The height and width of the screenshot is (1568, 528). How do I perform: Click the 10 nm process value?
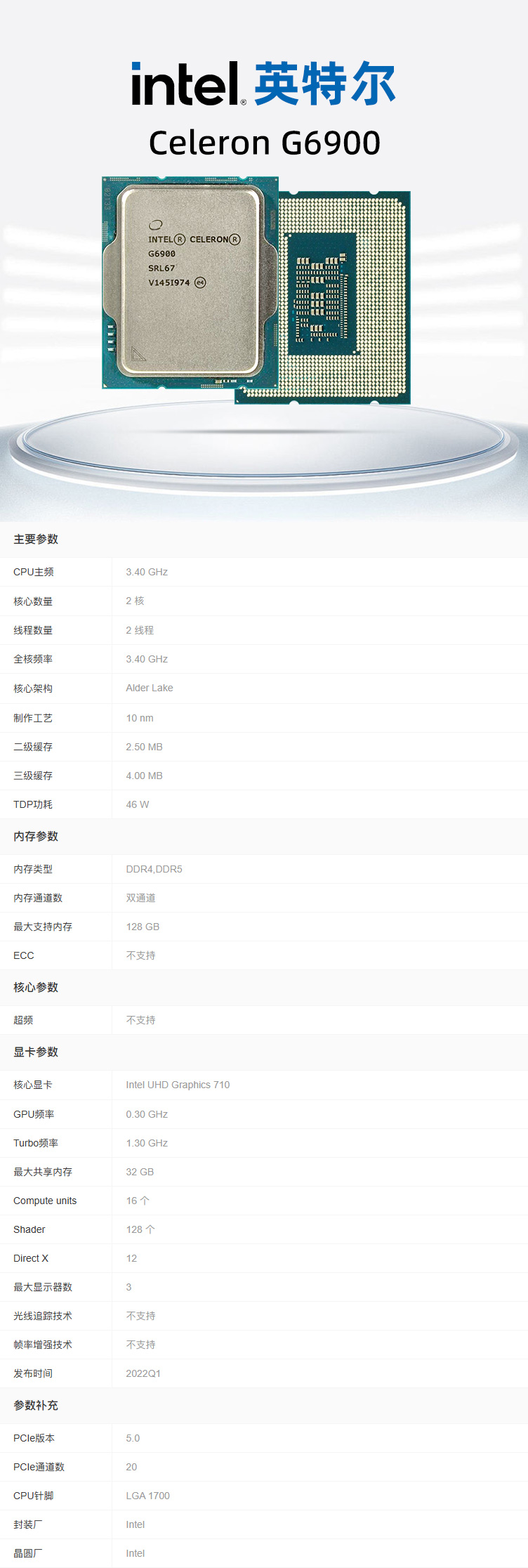[140, 718]
